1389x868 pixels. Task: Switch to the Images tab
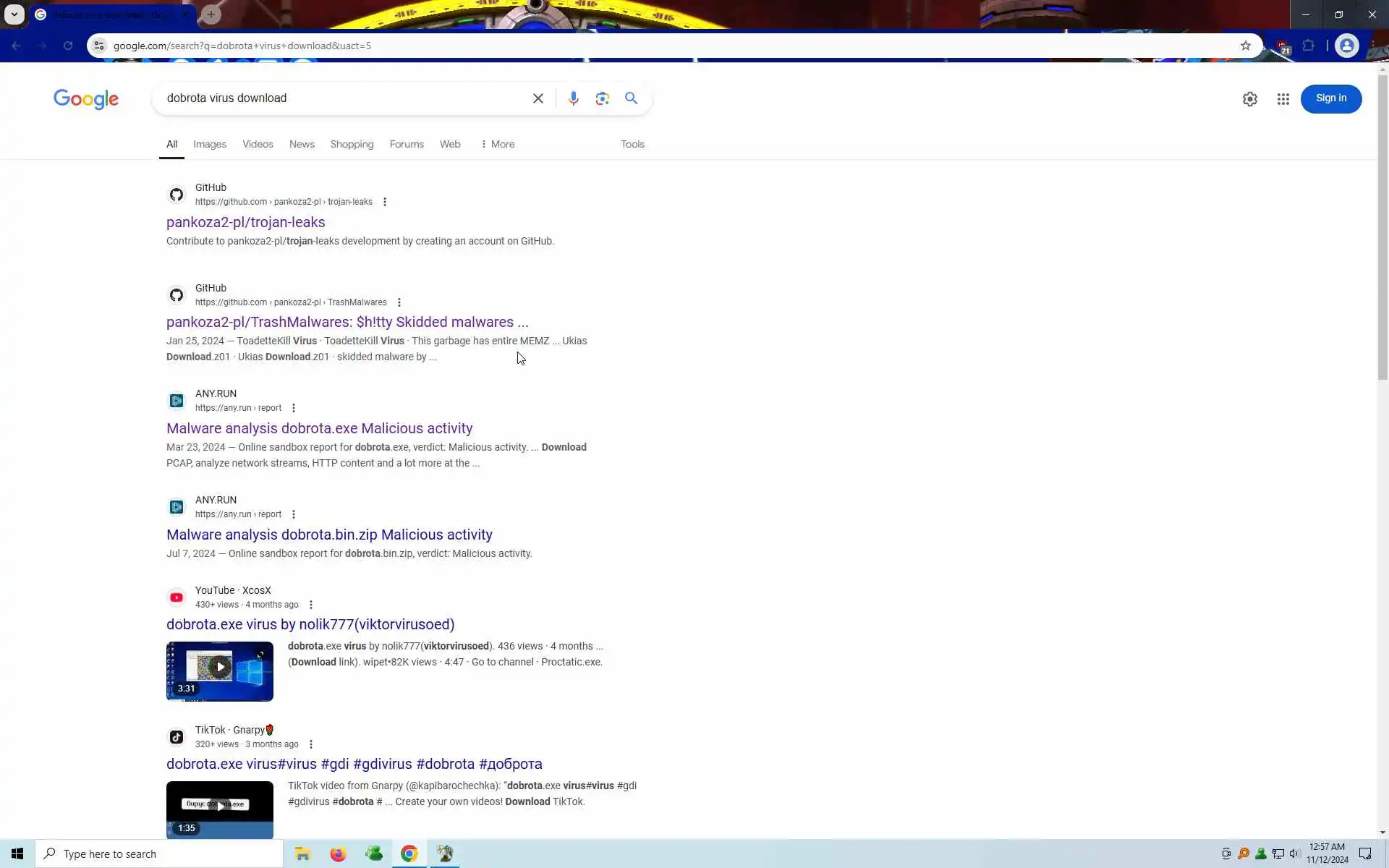210,144
